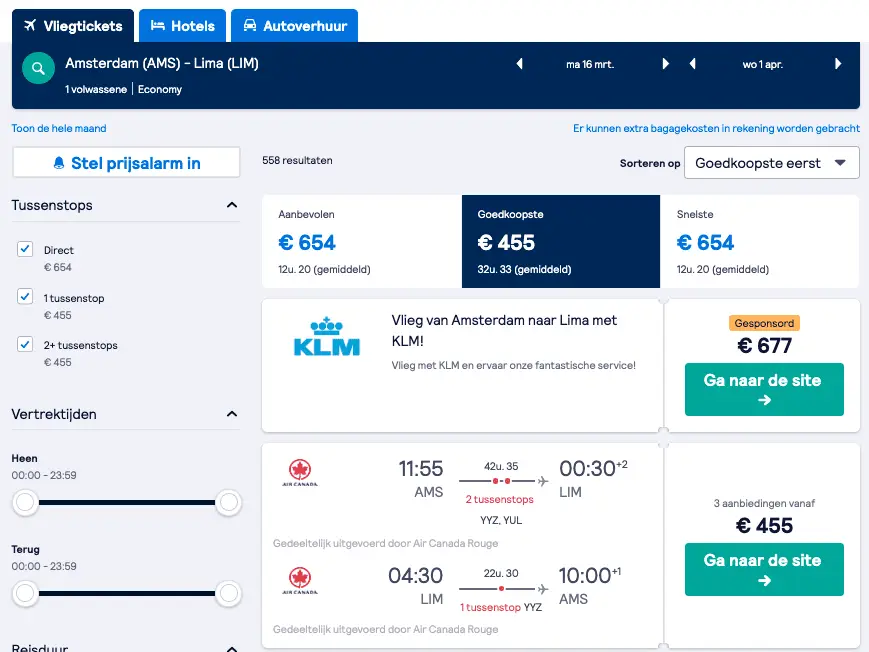Click Stel prijsalarm in button
The image size is (869, 652).
tap(126, 162)
